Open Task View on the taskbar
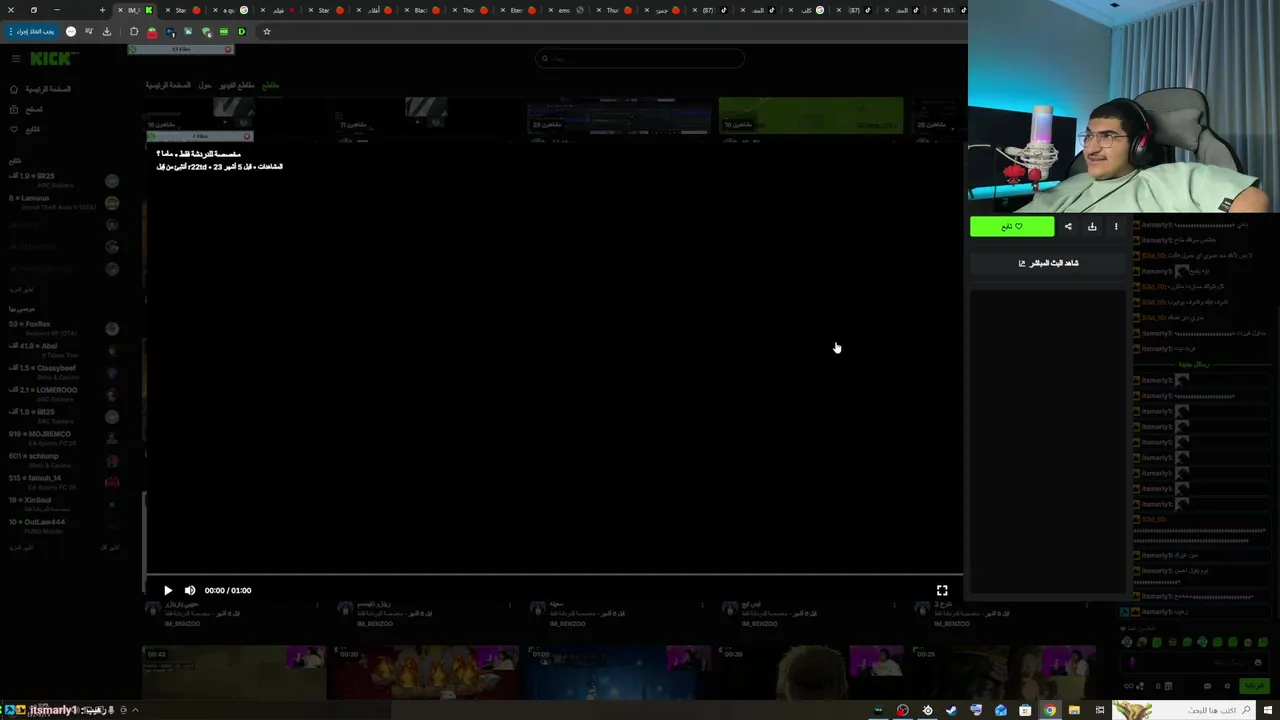 point(1100,710)
